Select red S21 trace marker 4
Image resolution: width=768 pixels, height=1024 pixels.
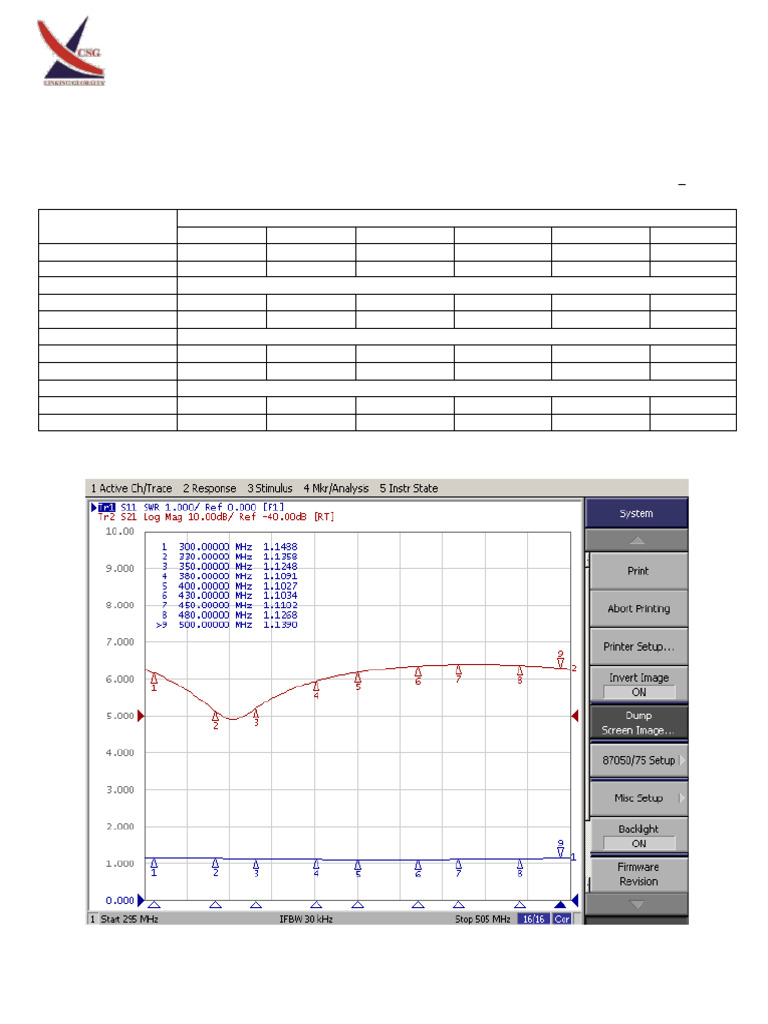[316, 690]
